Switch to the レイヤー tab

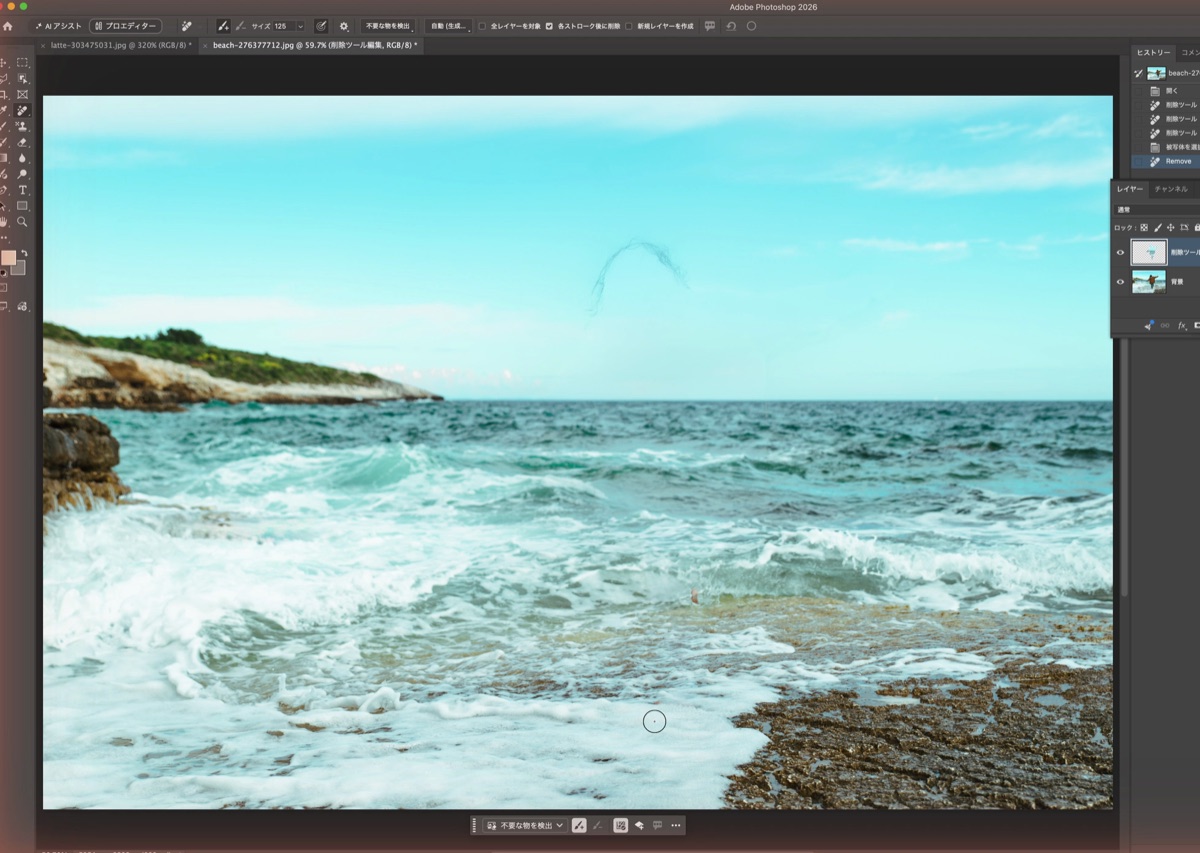(1130, 189)
